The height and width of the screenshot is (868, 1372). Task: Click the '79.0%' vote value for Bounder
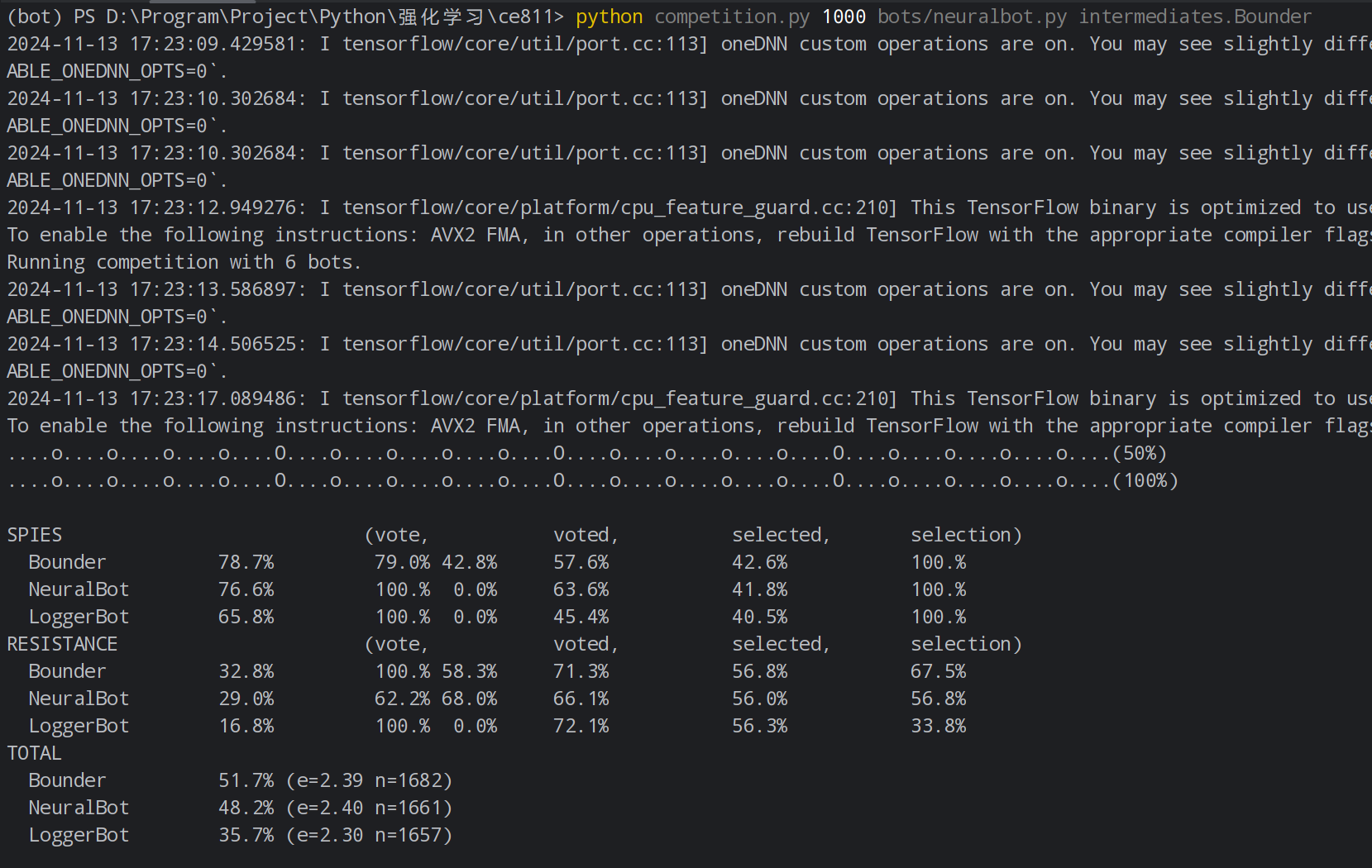point(403,562)
